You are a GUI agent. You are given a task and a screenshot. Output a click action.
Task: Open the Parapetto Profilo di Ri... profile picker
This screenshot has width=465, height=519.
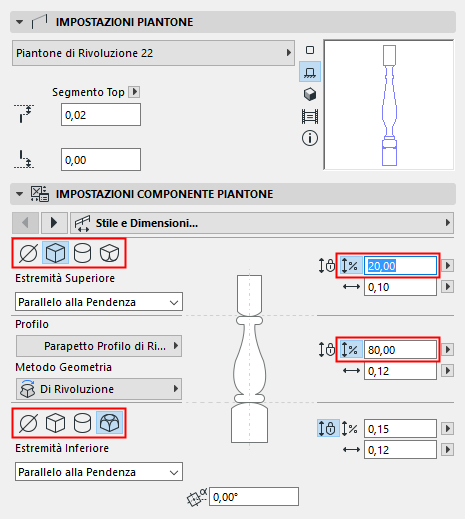click(x=99, y=346)
